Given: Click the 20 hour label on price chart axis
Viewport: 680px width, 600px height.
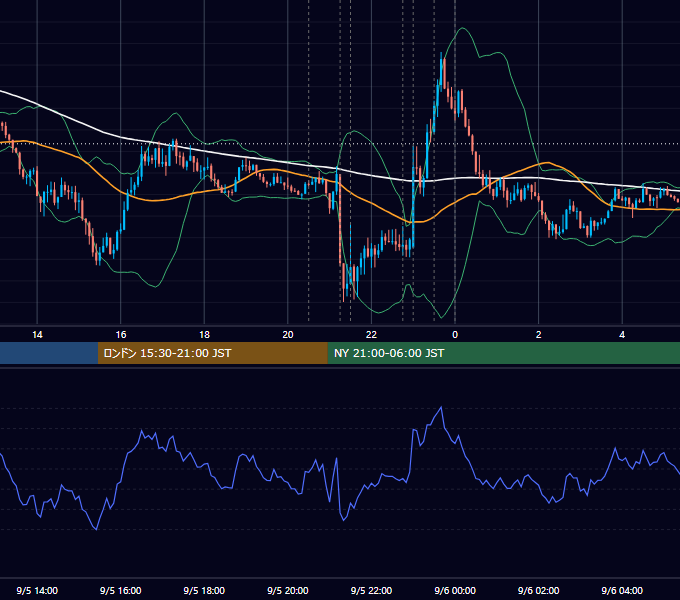Looking at the screenshot, I should [x=288, y=335].
